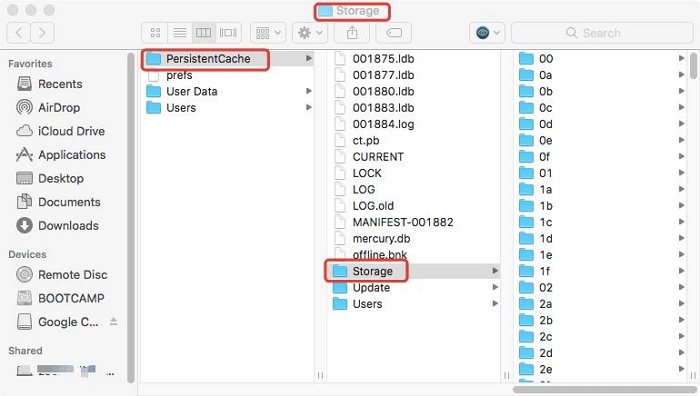Eject the Google C... disk

click(114, 321)
